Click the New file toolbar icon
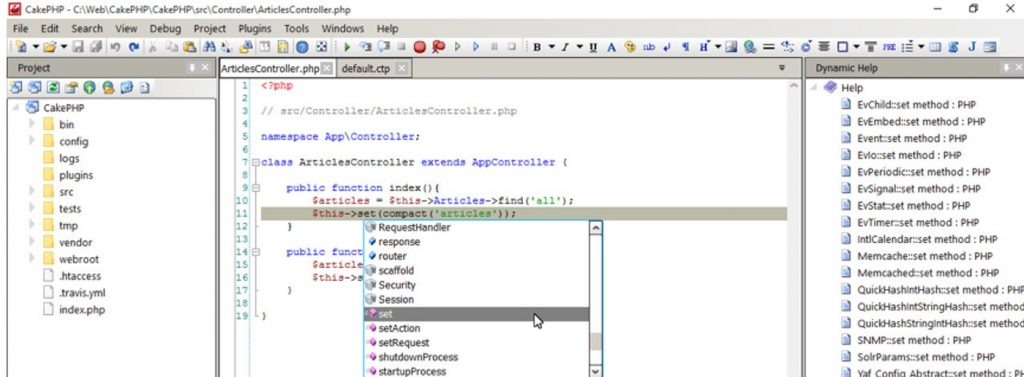Viewport: 1024px width, 377px height. (x=22, y=47)
